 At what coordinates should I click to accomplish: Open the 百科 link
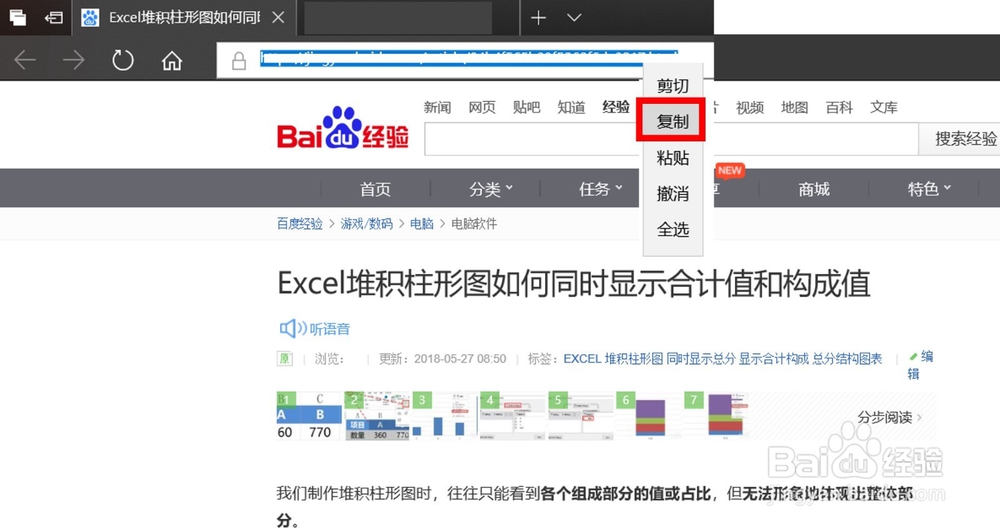(839, 107)
